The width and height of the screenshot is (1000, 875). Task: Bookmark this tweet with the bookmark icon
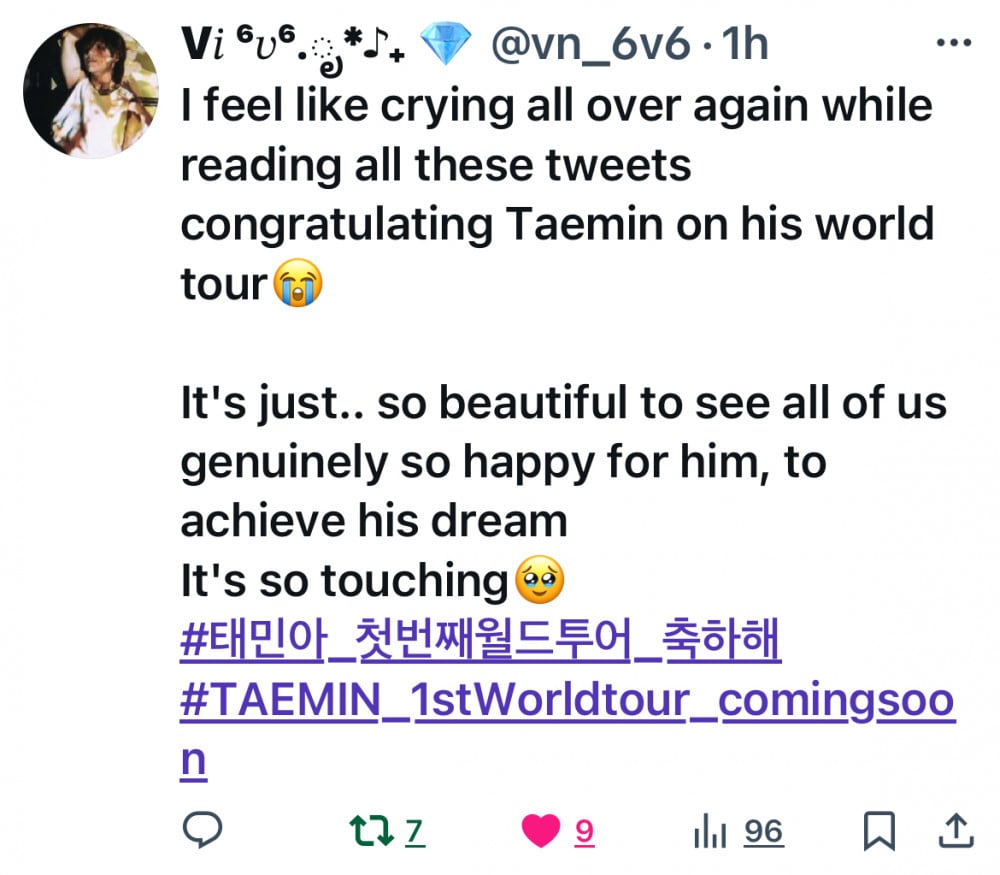pyautogui.click(x=879, y=830)
